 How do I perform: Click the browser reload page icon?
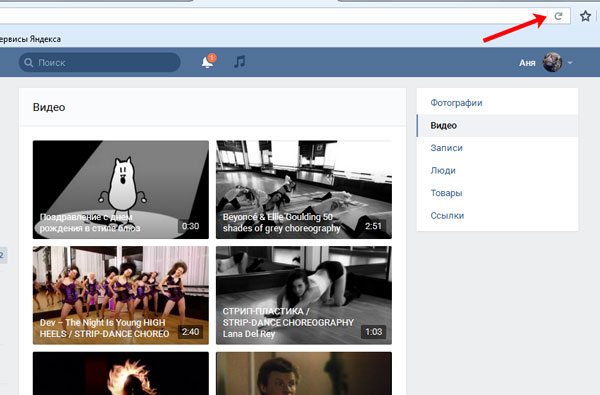point(558,16)
